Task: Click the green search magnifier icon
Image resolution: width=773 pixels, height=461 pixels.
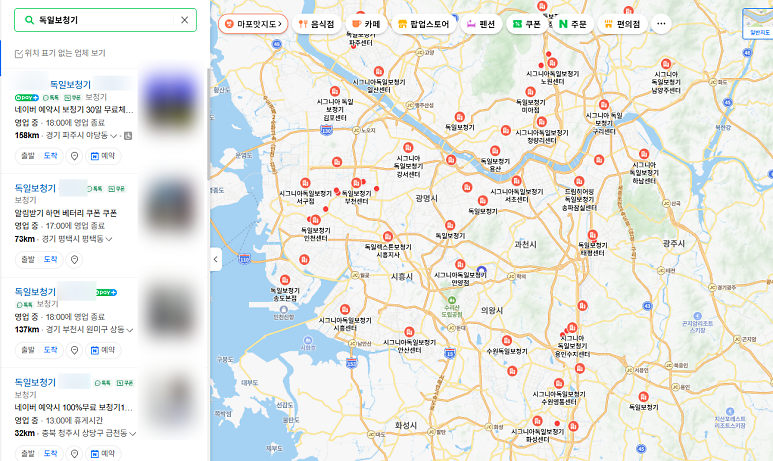Action: tap(29, 20)
